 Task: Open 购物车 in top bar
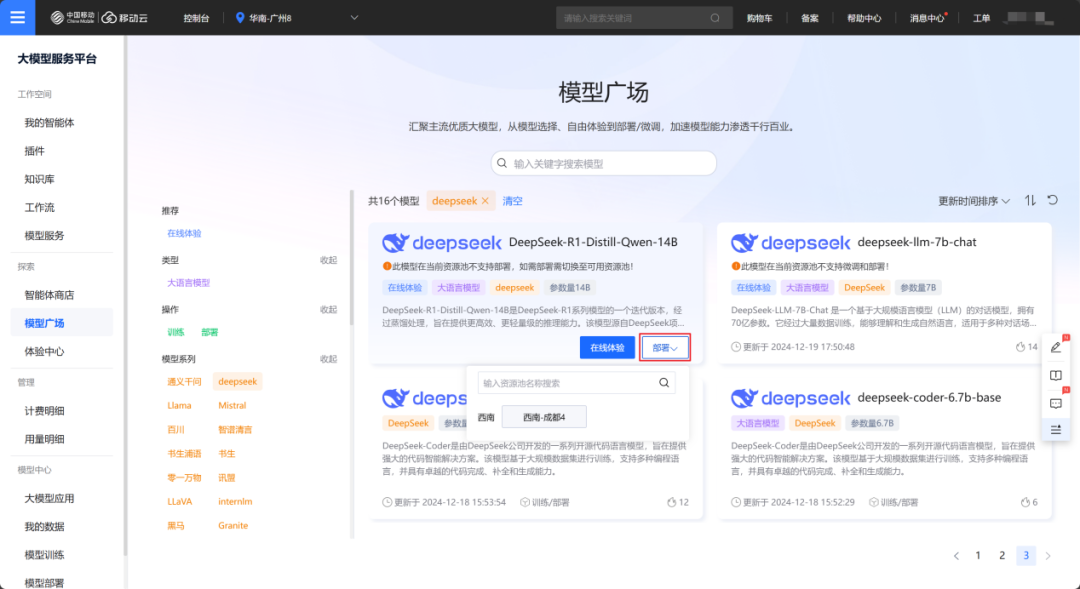click(x=759, y=18)
